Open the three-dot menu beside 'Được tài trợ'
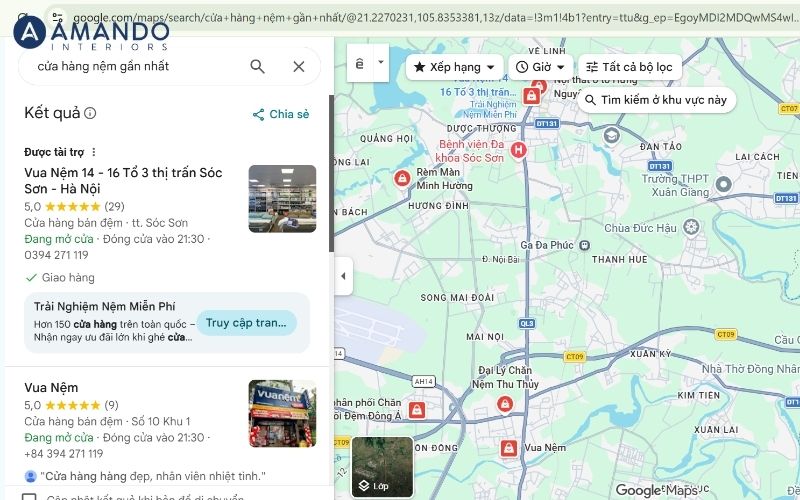 93,152
